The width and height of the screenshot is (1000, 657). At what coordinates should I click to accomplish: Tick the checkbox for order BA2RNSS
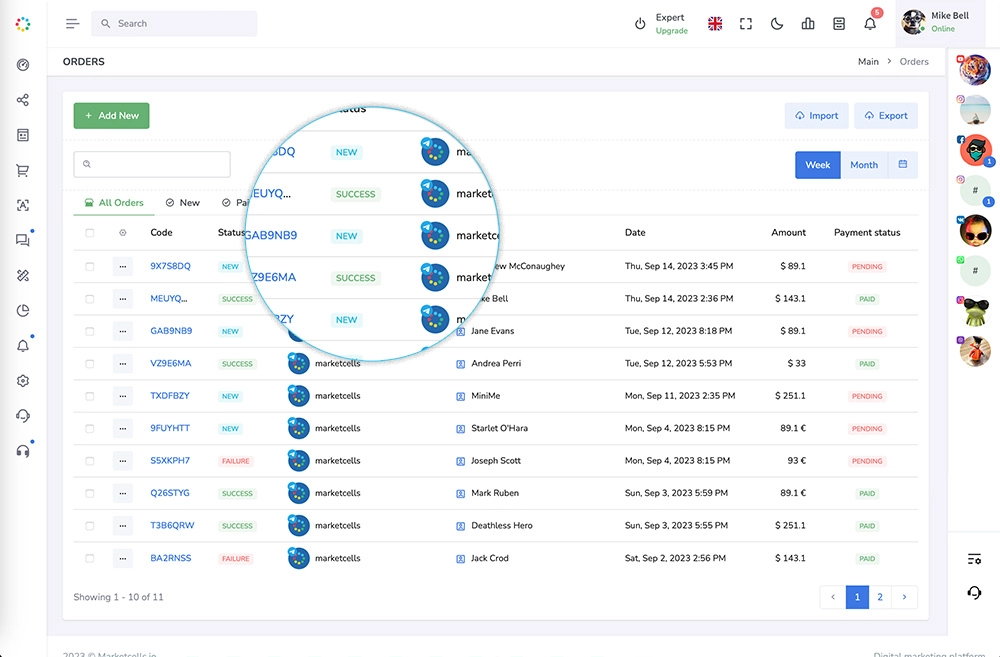point(90,558)
